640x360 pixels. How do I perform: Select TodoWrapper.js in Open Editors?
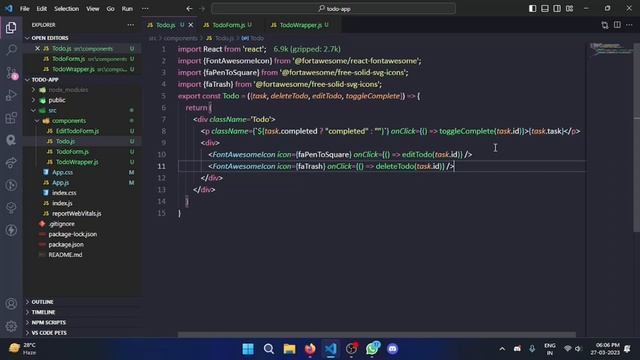click(x=82, y=69)
